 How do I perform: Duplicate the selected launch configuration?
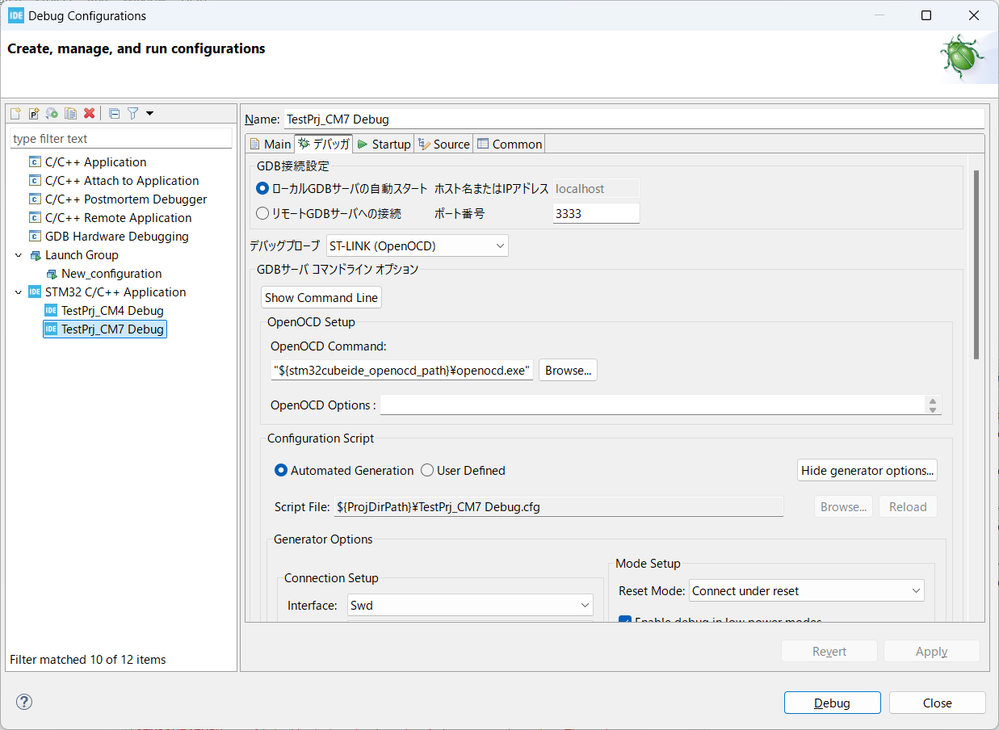click(x=70, y=114)
